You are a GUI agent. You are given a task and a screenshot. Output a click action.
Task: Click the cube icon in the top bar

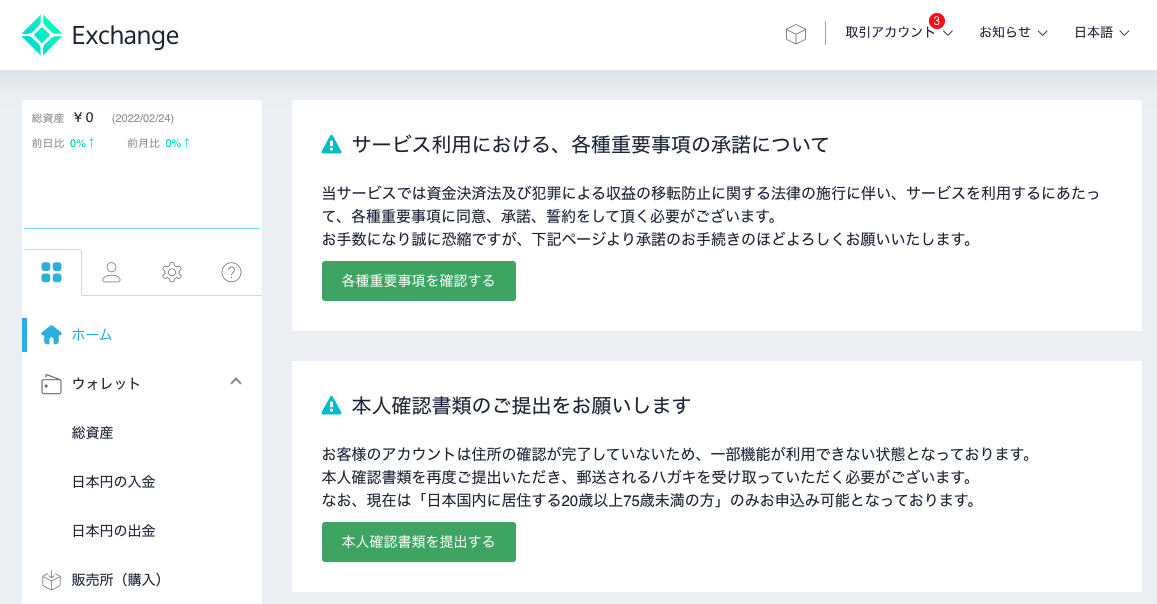pyautogui.click(x=795, y=33)
